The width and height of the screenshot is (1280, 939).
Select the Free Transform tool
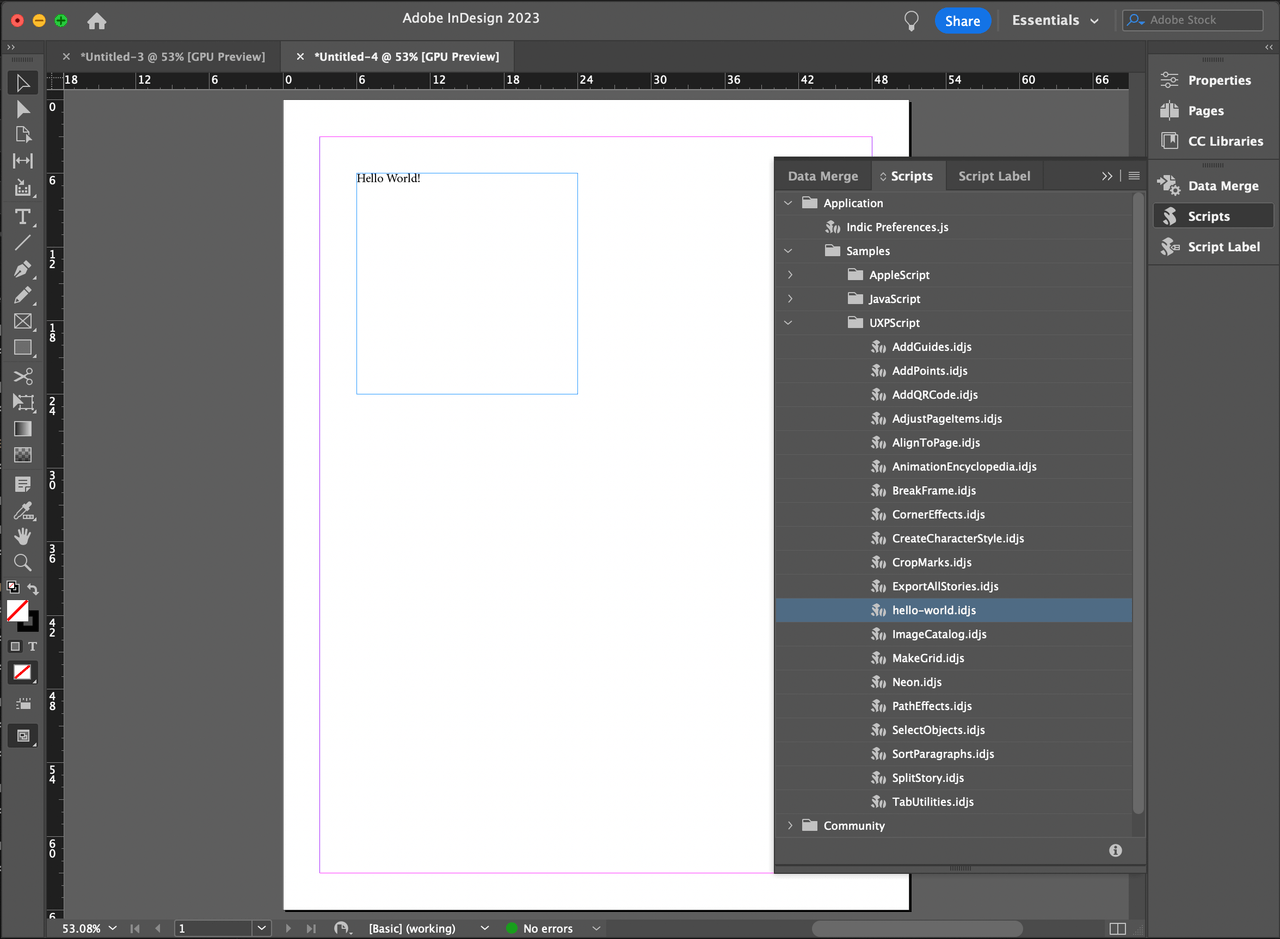point(23,402)
